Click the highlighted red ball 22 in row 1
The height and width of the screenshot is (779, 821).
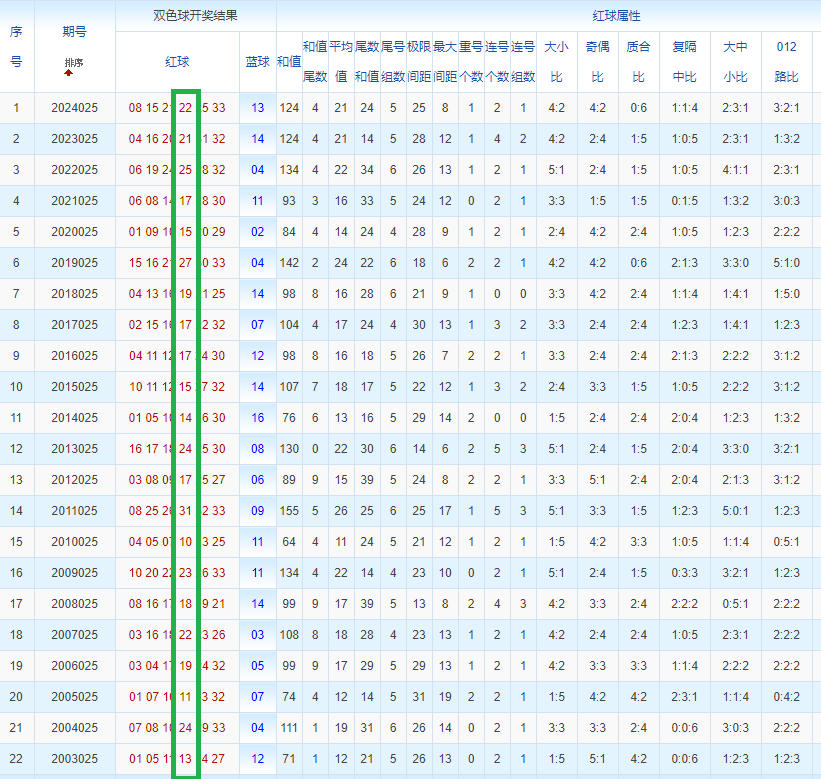(x=185, y=108)
